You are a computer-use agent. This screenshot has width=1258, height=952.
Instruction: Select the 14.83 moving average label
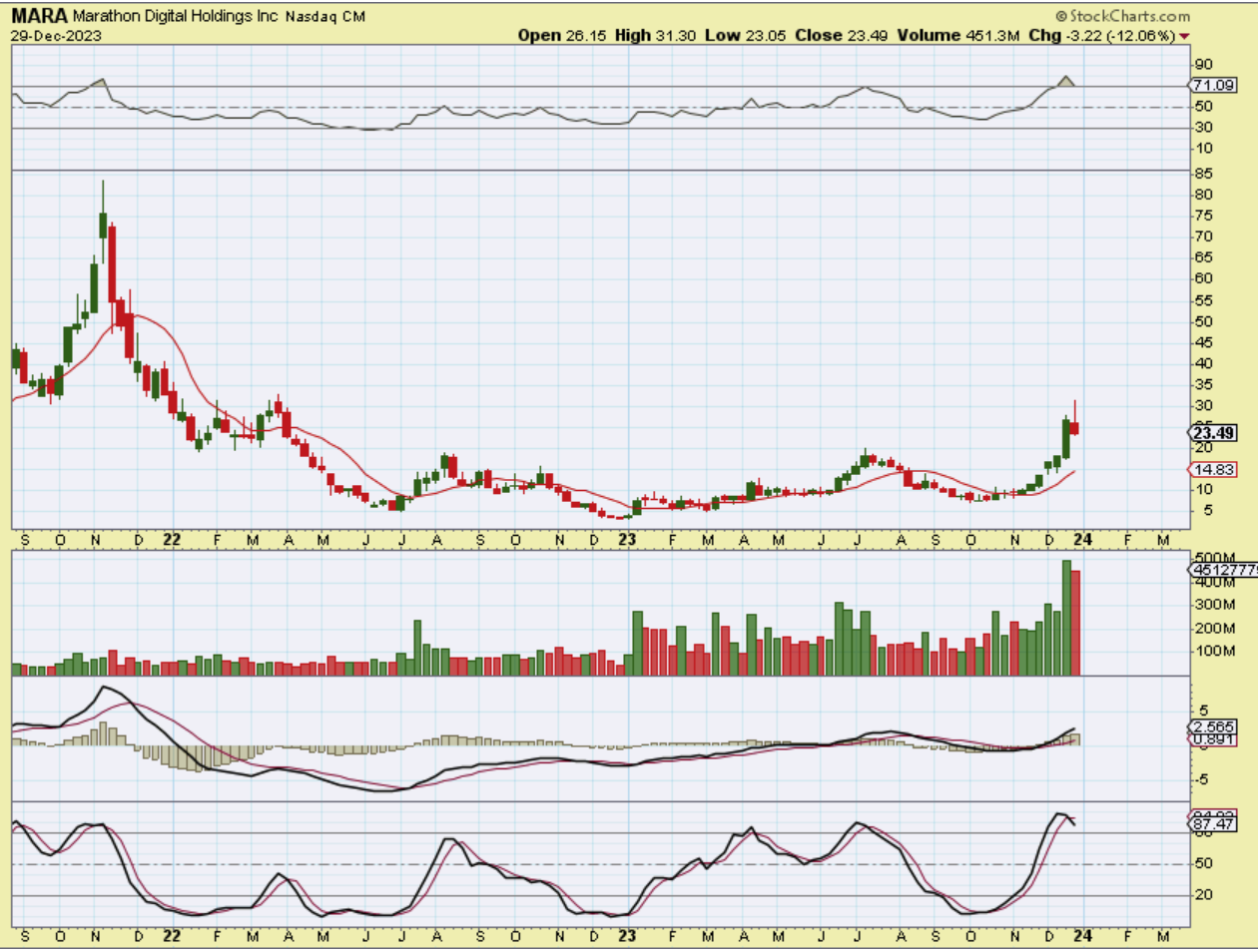[1214, 470]
